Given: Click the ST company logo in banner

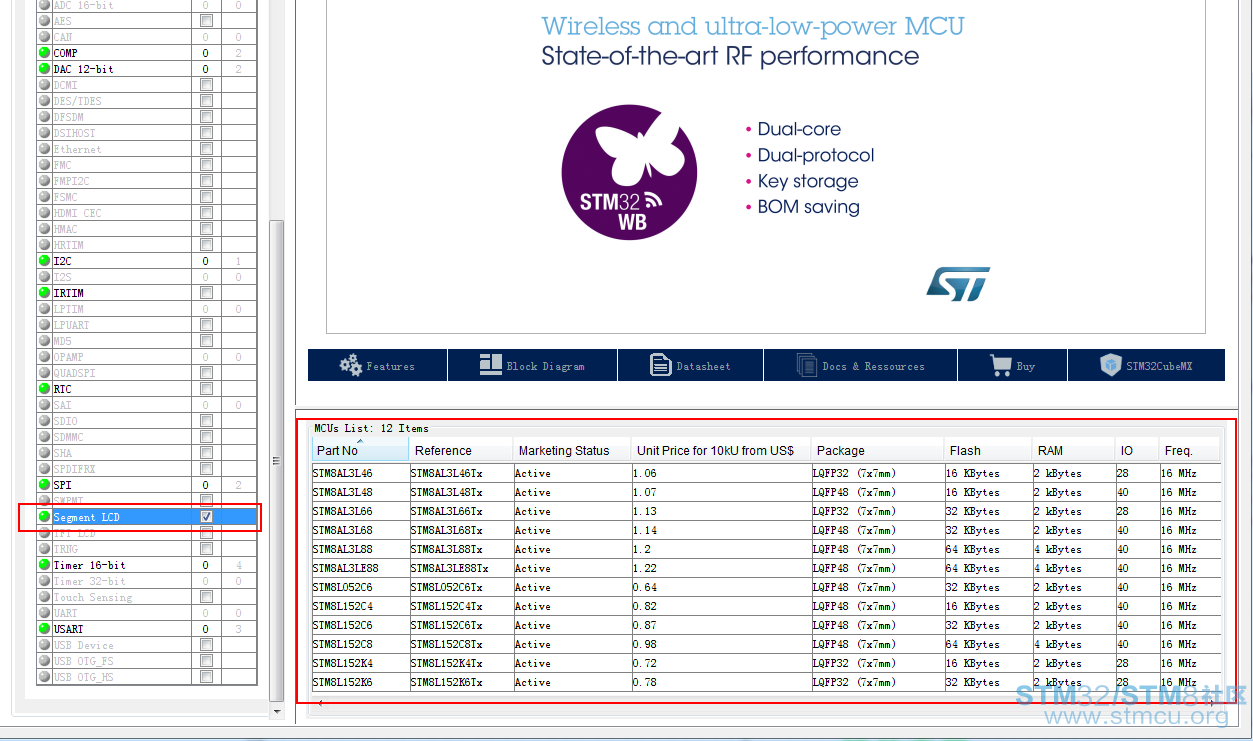Looking at the screenshot, I should 958,284.
